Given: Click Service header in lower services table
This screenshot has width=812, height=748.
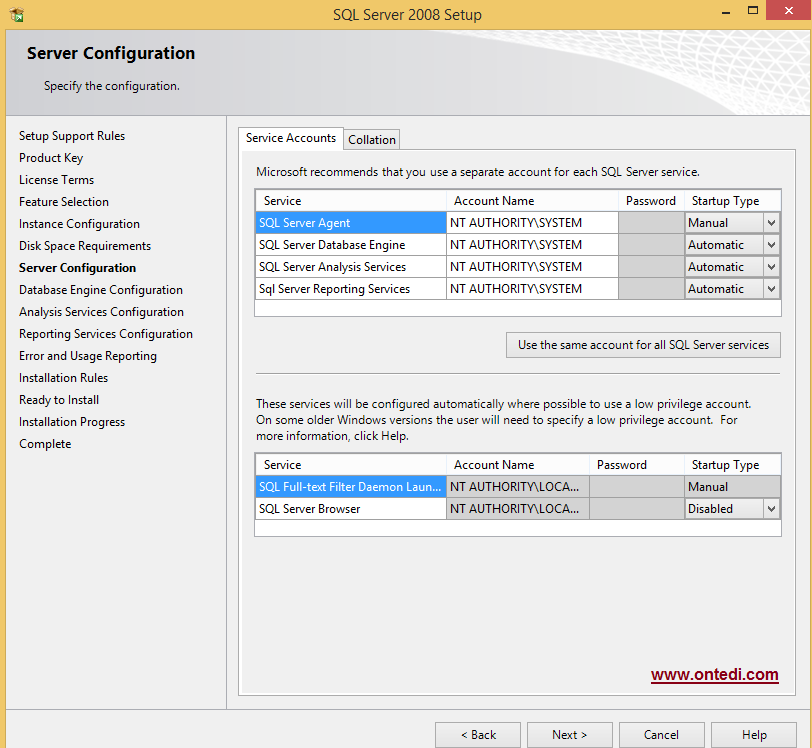Looking at the screenshot, I should point(351,465).
